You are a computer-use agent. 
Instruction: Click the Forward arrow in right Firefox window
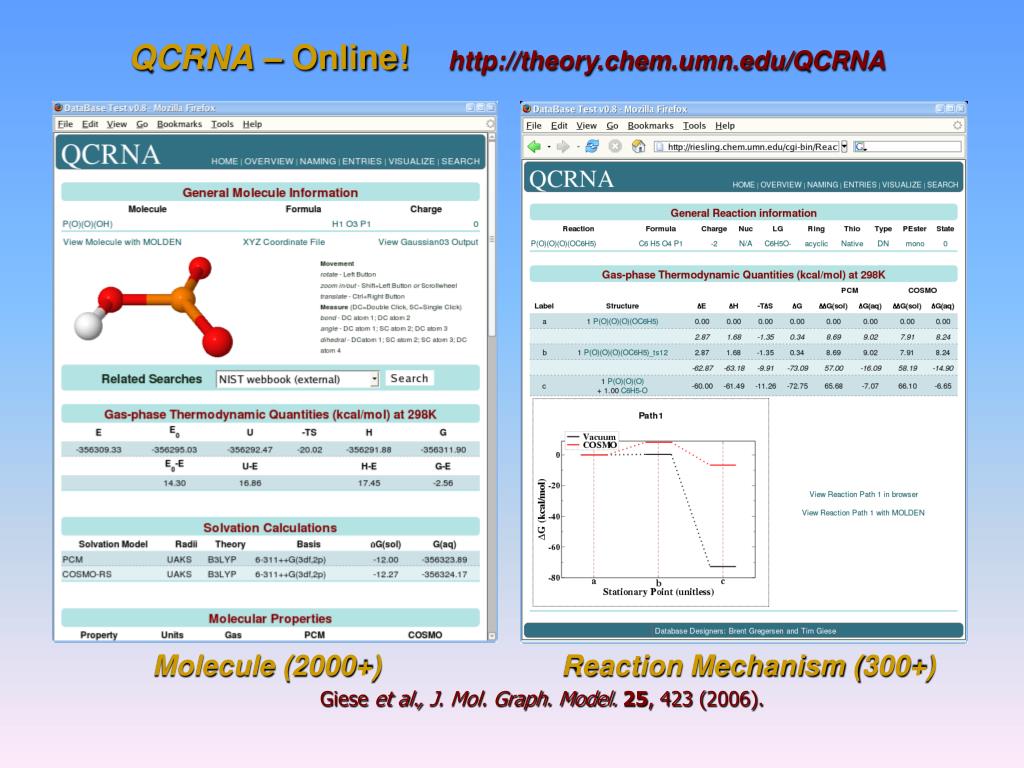click(x=563, y=147)
